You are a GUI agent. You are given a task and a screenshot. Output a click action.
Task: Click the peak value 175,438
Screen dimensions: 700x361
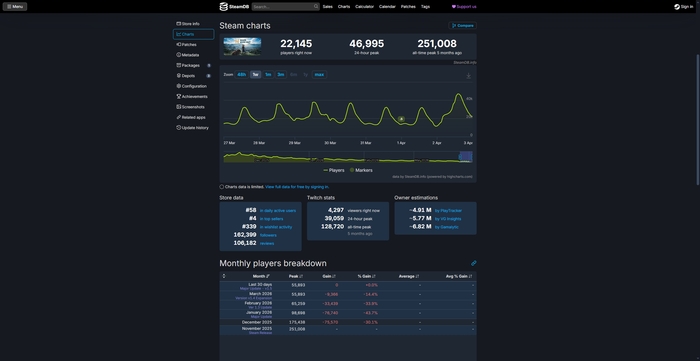(297, 322)
